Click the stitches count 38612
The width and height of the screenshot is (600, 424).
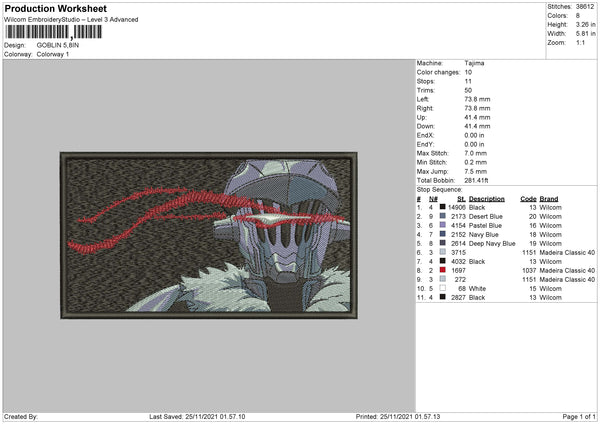585,7
